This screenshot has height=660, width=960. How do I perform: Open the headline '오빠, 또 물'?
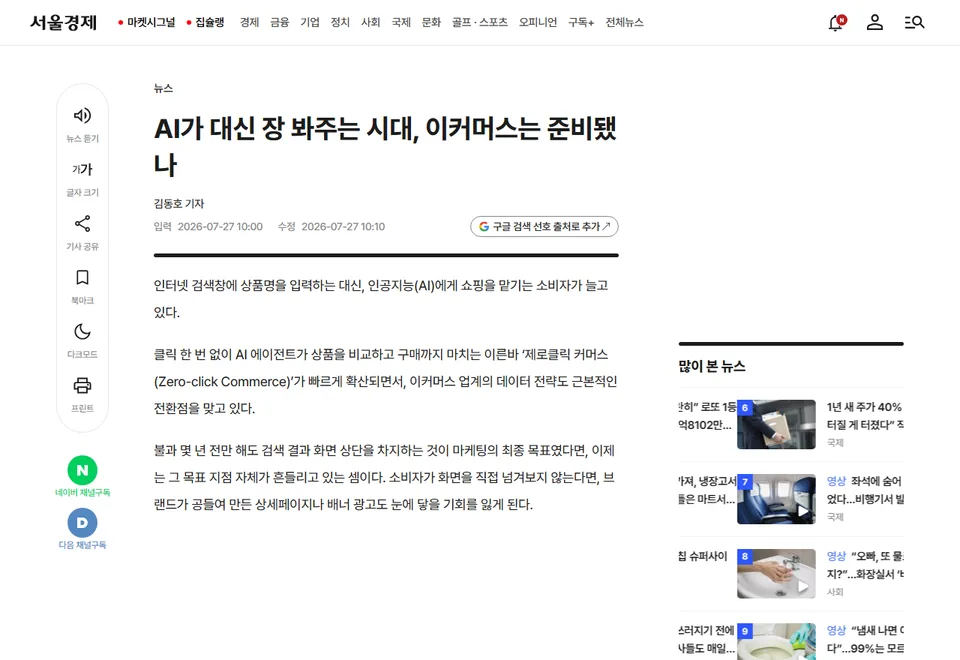pos(865,565)
